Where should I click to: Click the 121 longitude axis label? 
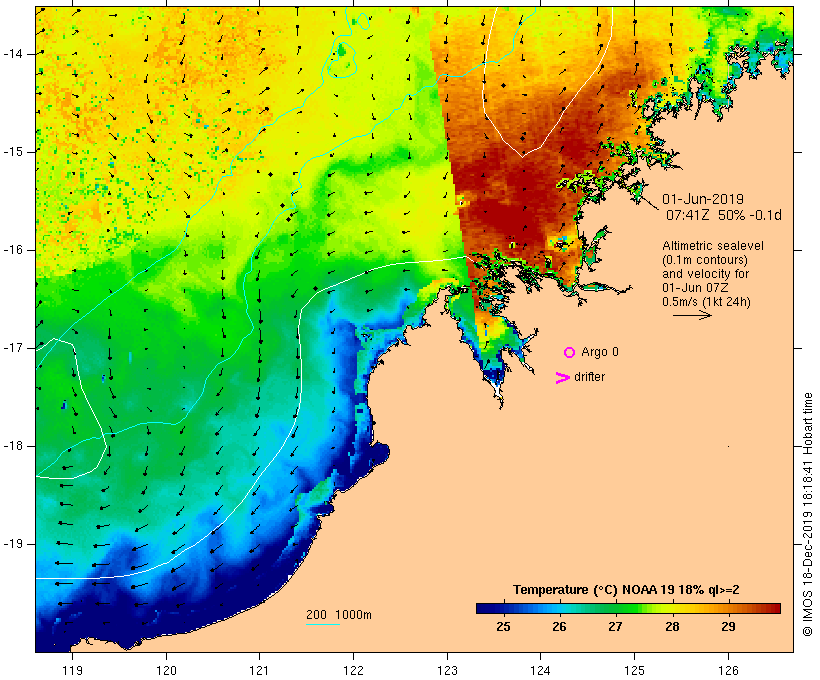point(259,670)
